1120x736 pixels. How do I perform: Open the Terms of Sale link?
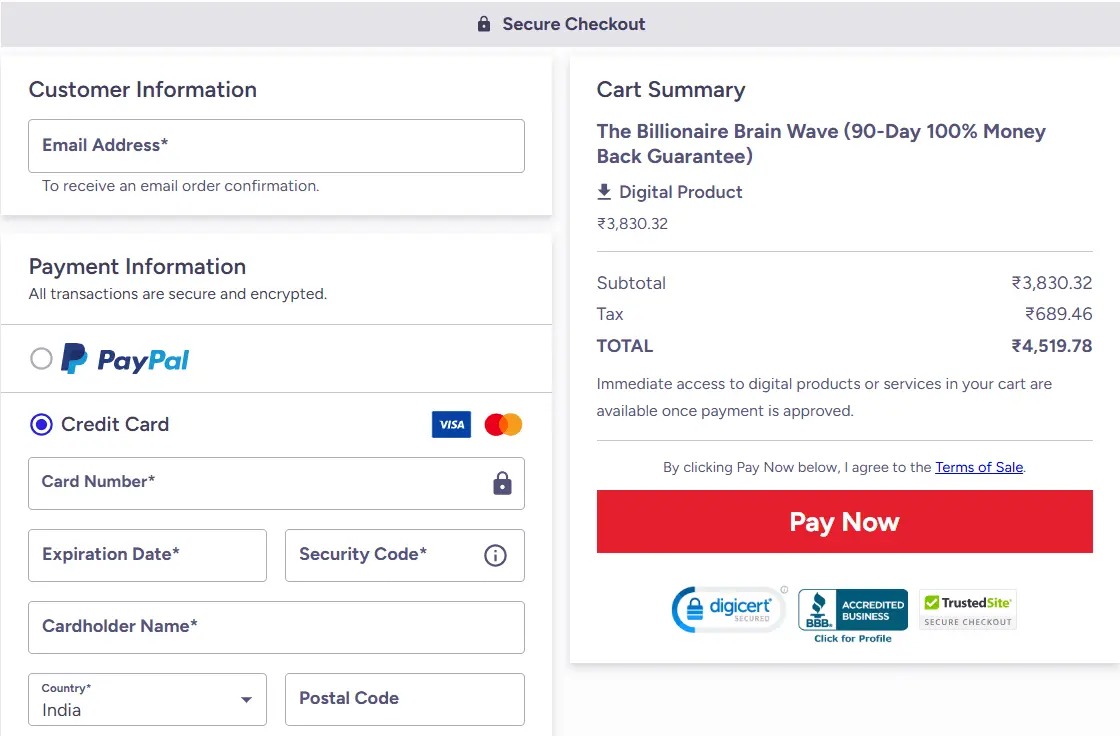[979, 467]
